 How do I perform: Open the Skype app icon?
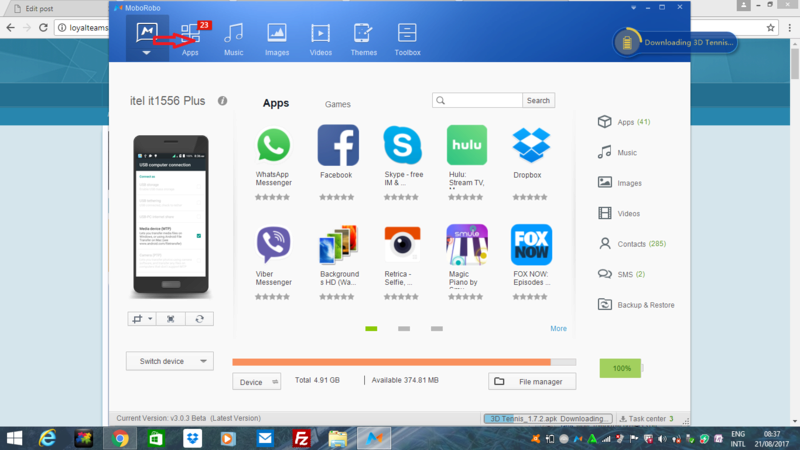click(x=402, y=145)
